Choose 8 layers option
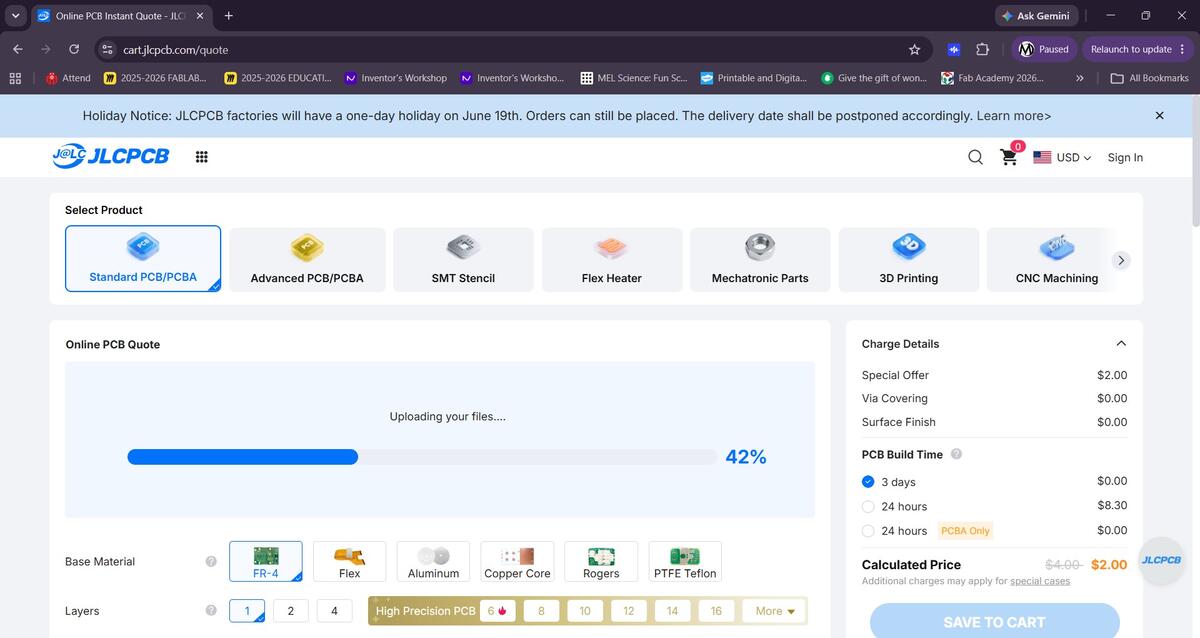The image size is (1200, 638). [x=541, y=611]
